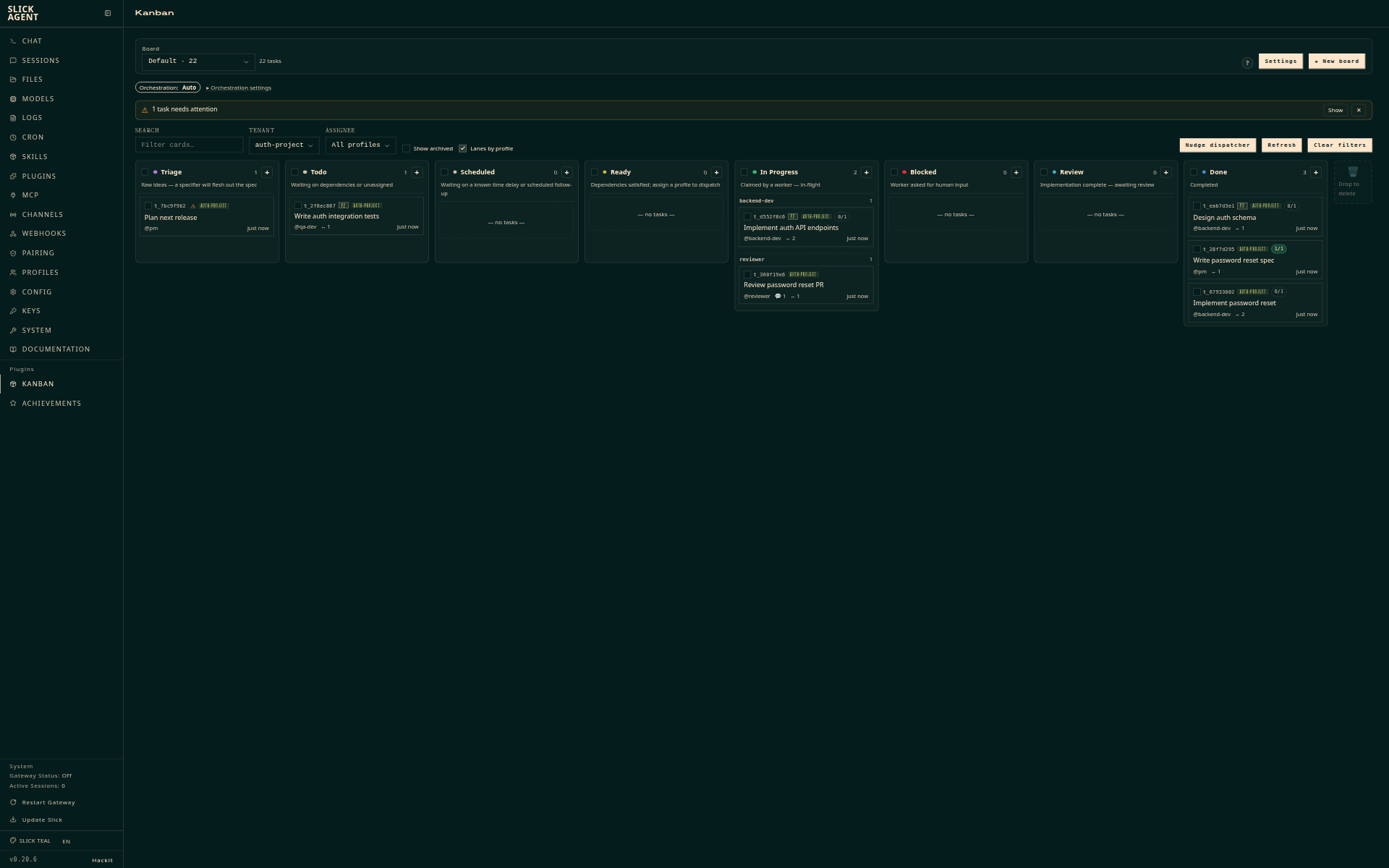Screen dimensions: 1389x868
Task: Click the Search filter cards field
Action: (189, 145)
